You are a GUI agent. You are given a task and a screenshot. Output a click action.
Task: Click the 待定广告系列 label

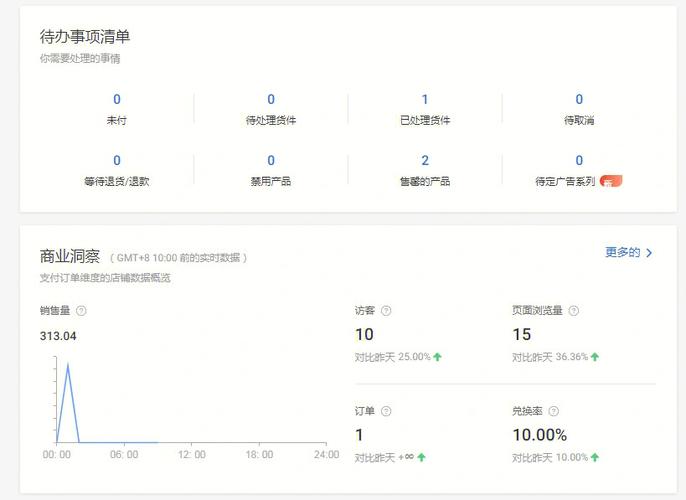pyautogui.click(x=565, y=181)
